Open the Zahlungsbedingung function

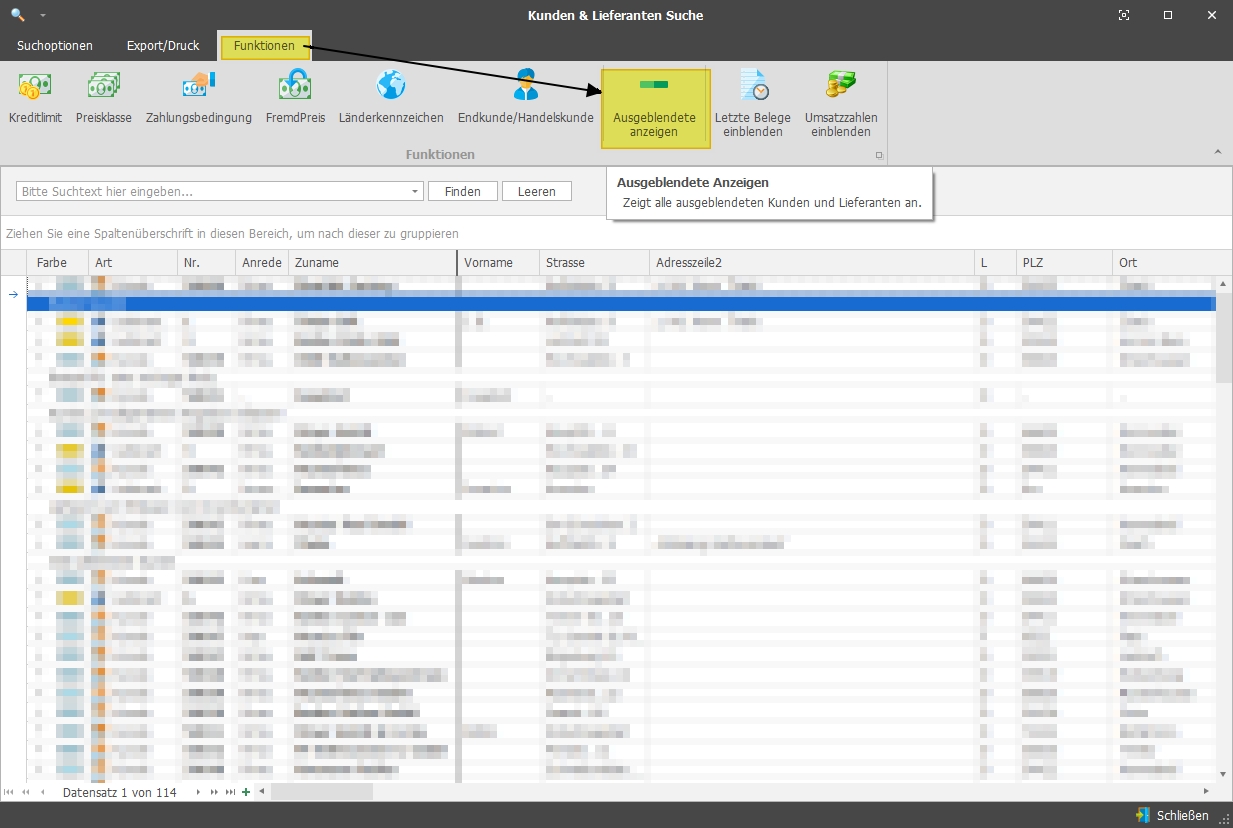coord(199,98)
